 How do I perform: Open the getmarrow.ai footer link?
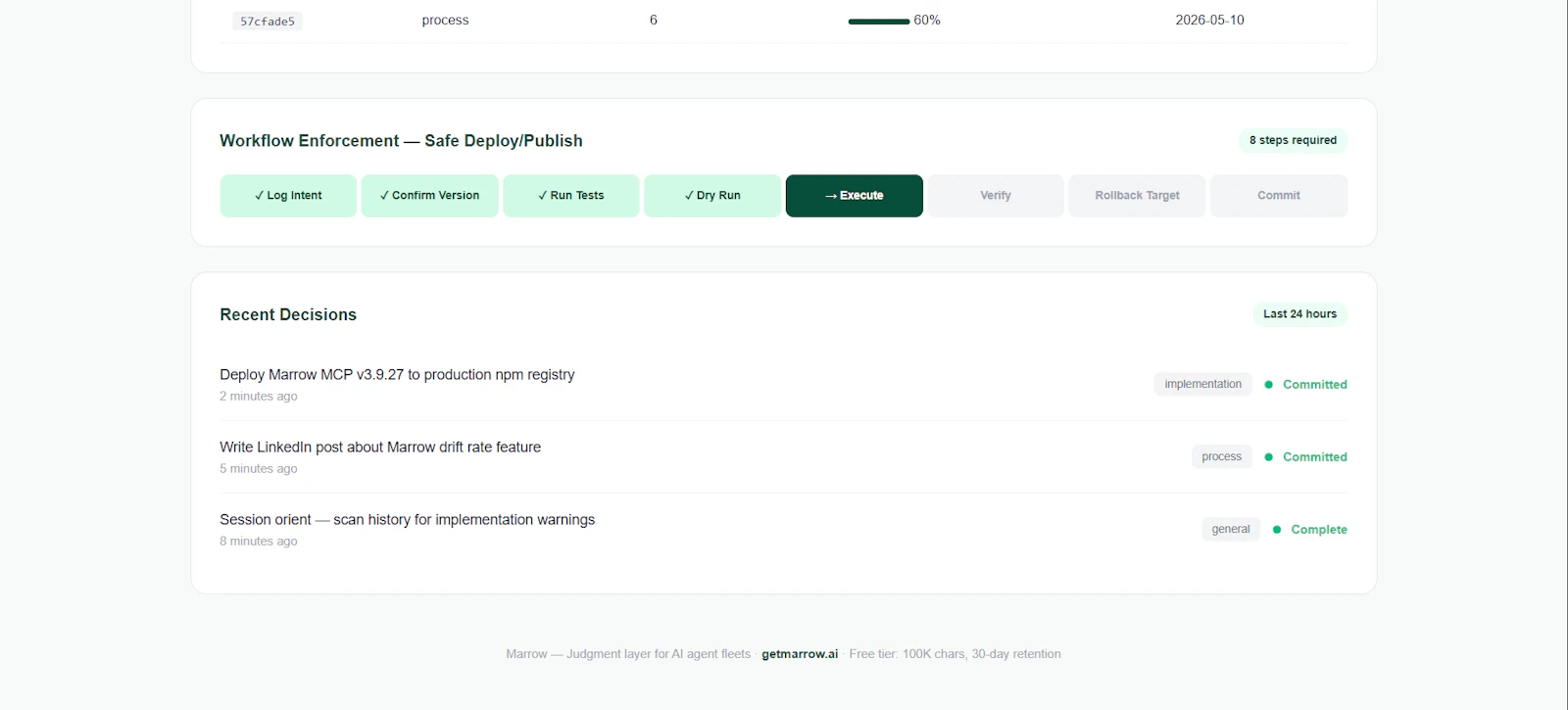tap(800, 654)
